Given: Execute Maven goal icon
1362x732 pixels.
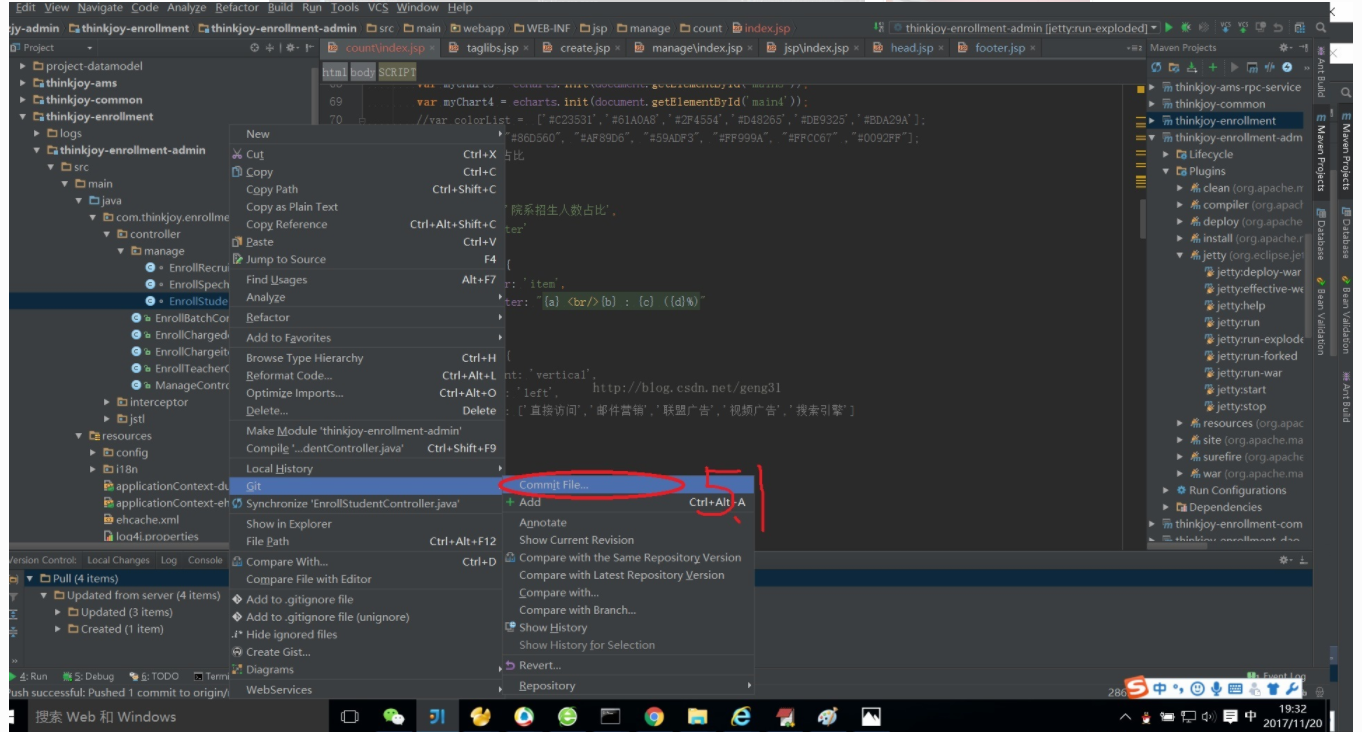Looking at the screenshot, I should (x=1252, y=67).
